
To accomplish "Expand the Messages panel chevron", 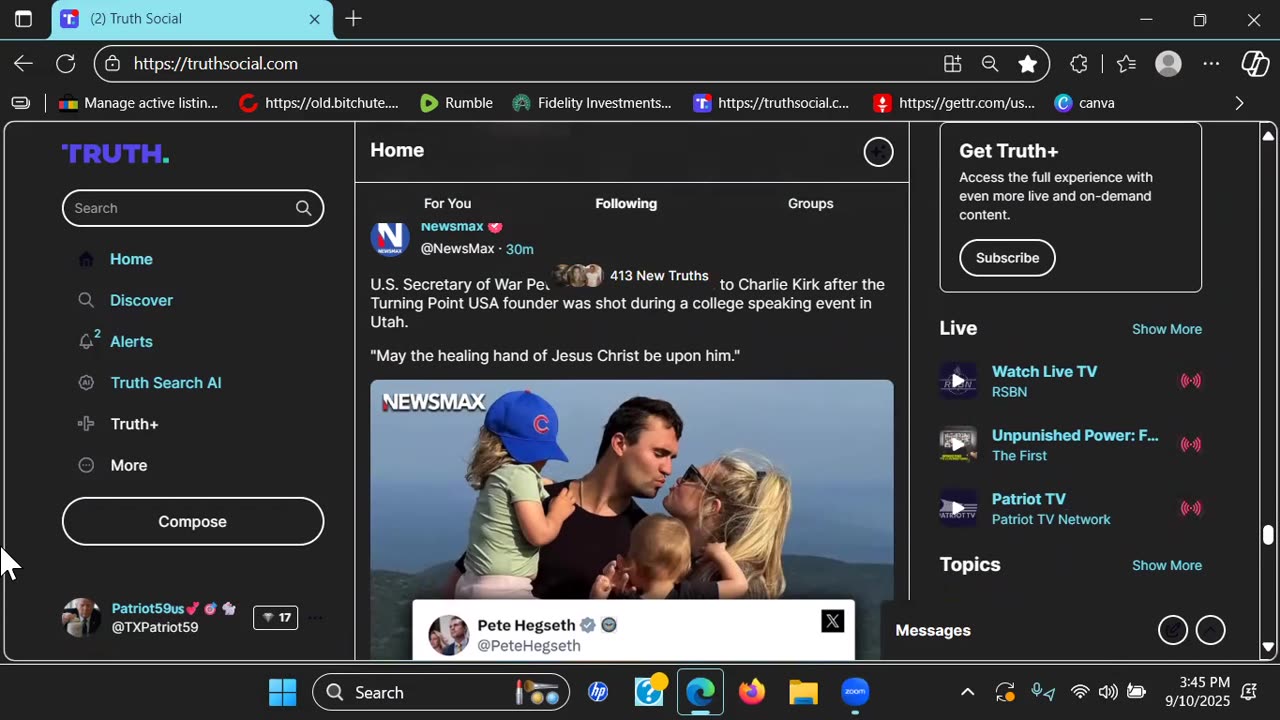I will pyautogui.click(x=1210, y=630).
